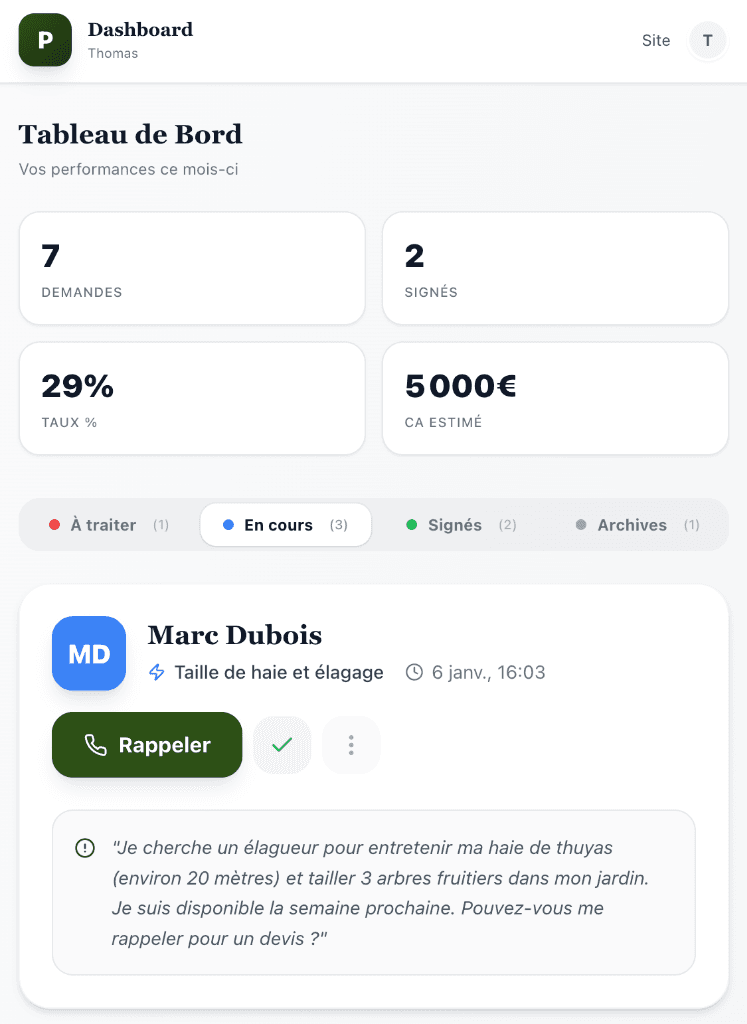The image size is (747, 1024).
Task: Click the Rappeler button
Action: (146, 745)
